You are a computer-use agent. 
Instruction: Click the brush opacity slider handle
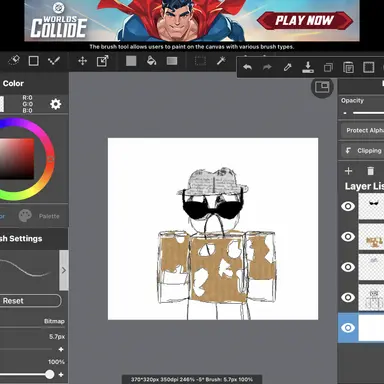49,375
